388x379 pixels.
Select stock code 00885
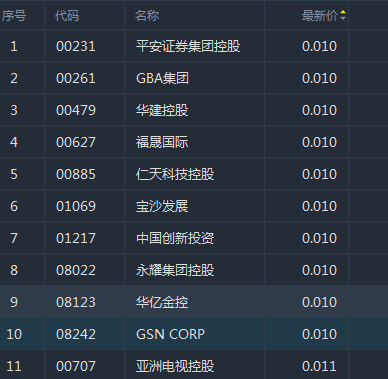[76, 174]
